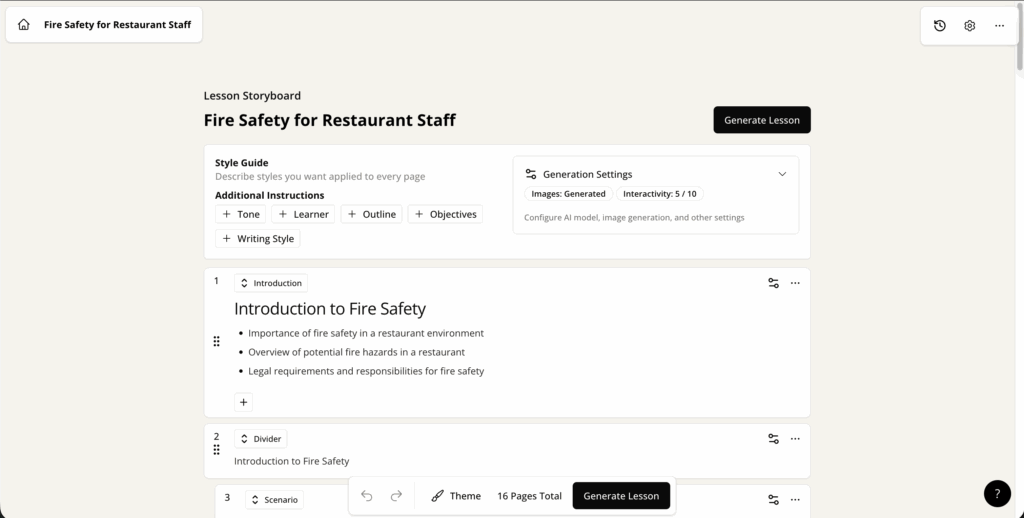Open Divider page type dropdown
Viewport: 1024px width, 518px height.
pyautogui.click(x=261, y=438)
